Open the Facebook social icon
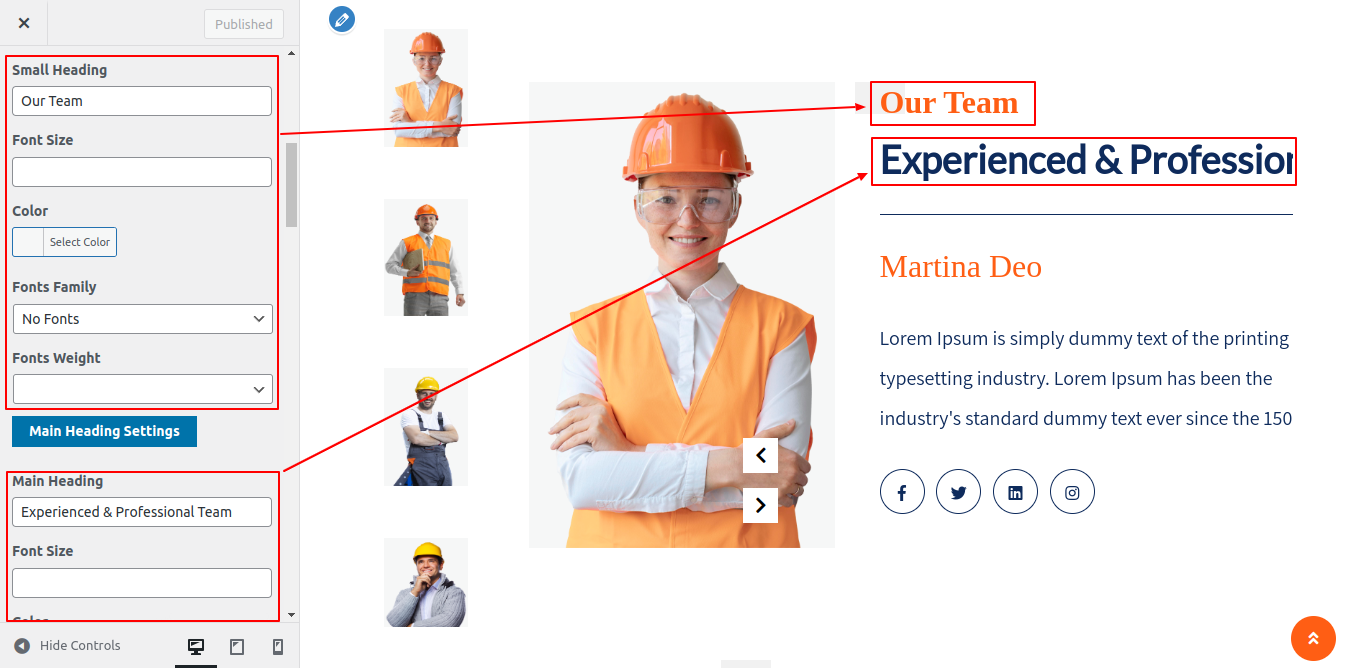The height and width of the screenshot is (668, 1351). 902,492
